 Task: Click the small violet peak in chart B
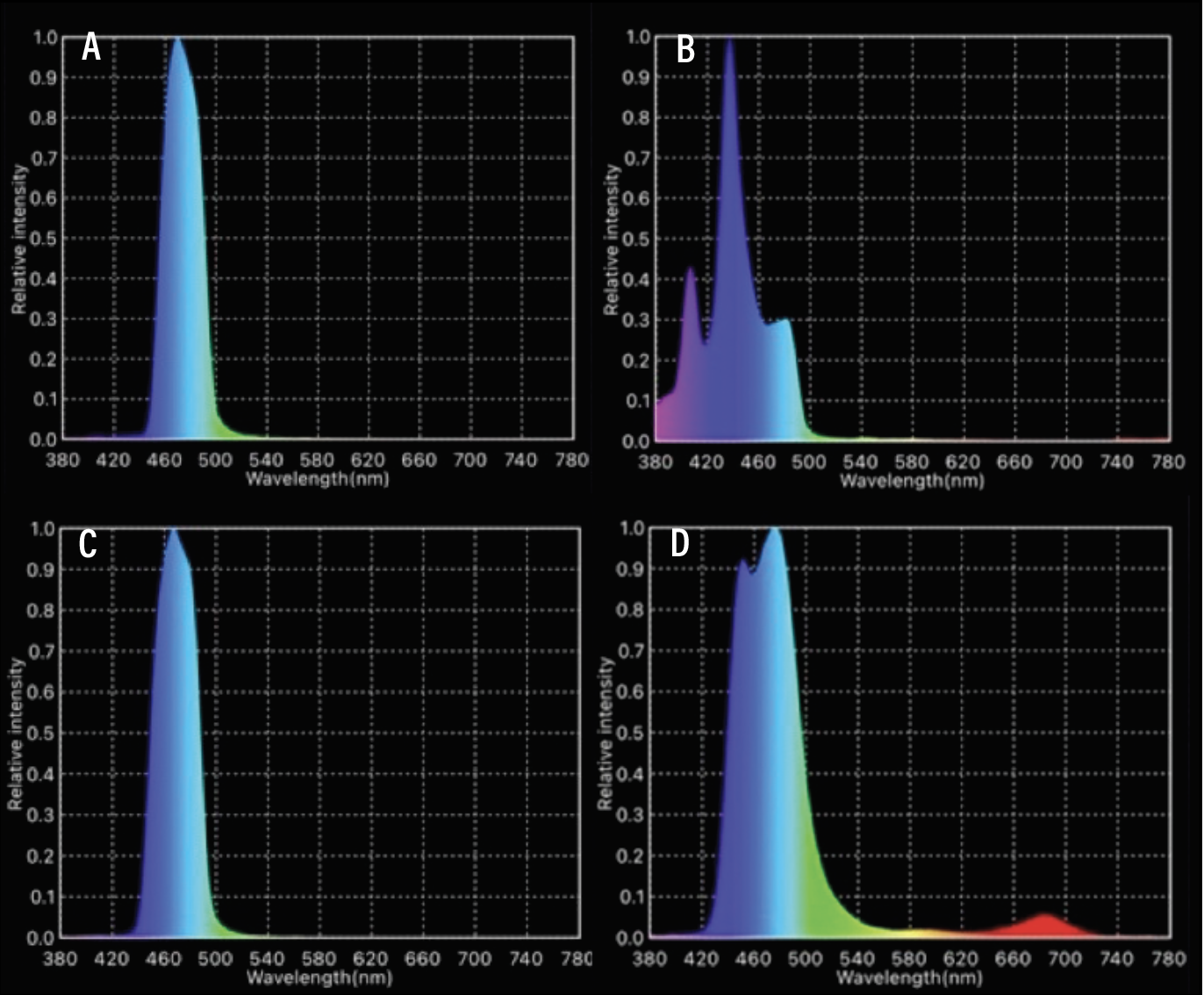[x=691, y=274]
